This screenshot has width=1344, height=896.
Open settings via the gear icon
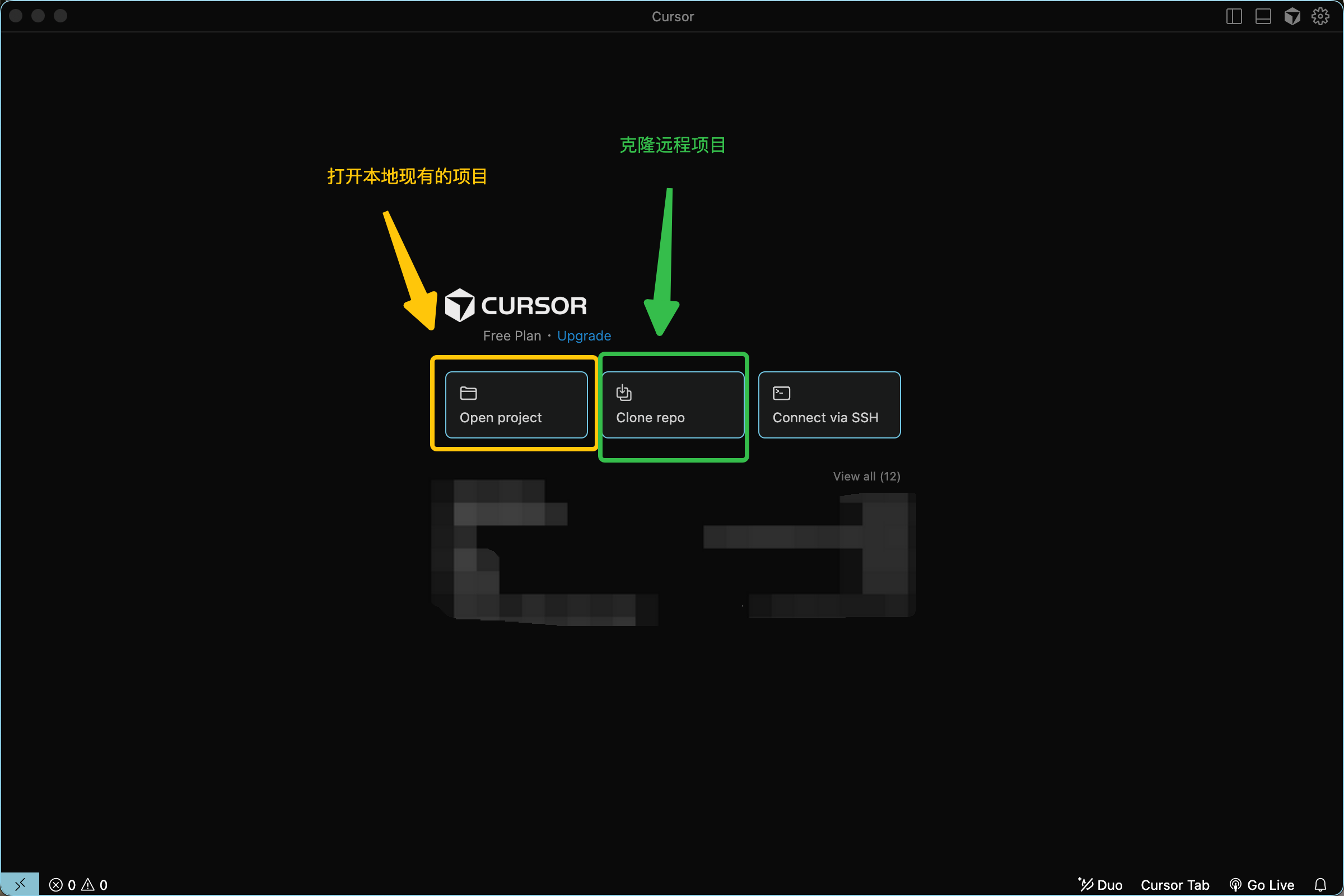1320,17
